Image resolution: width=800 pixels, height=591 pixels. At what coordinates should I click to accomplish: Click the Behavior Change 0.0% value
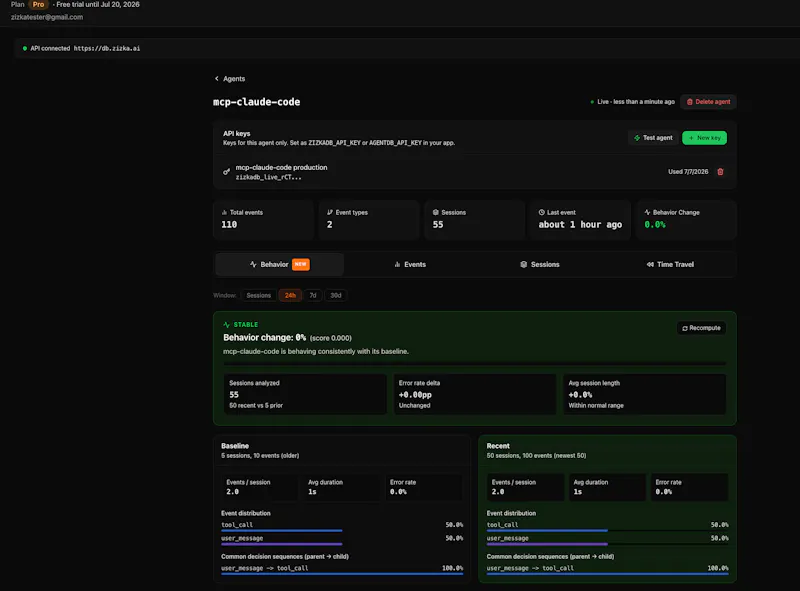pyautogui.click(x=655, y=225)
